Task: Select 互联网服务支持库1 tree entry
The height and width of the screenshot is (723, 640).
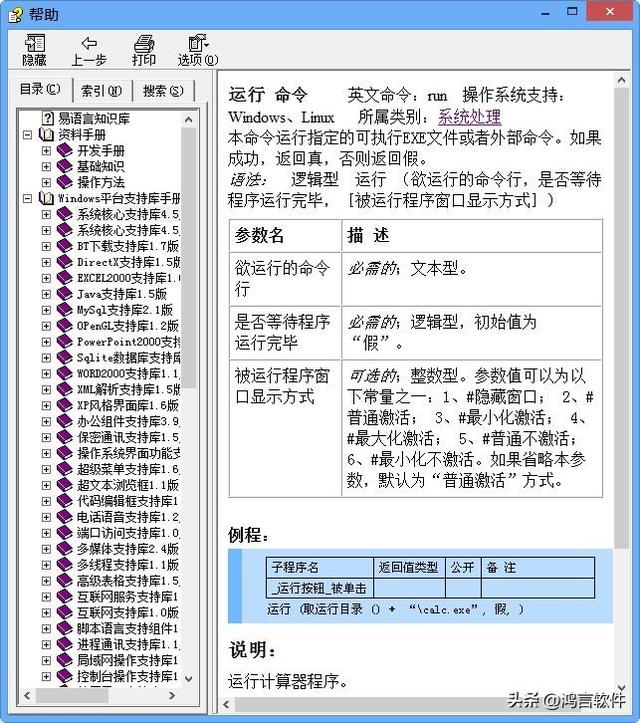Action: click(x=127, y=597)
